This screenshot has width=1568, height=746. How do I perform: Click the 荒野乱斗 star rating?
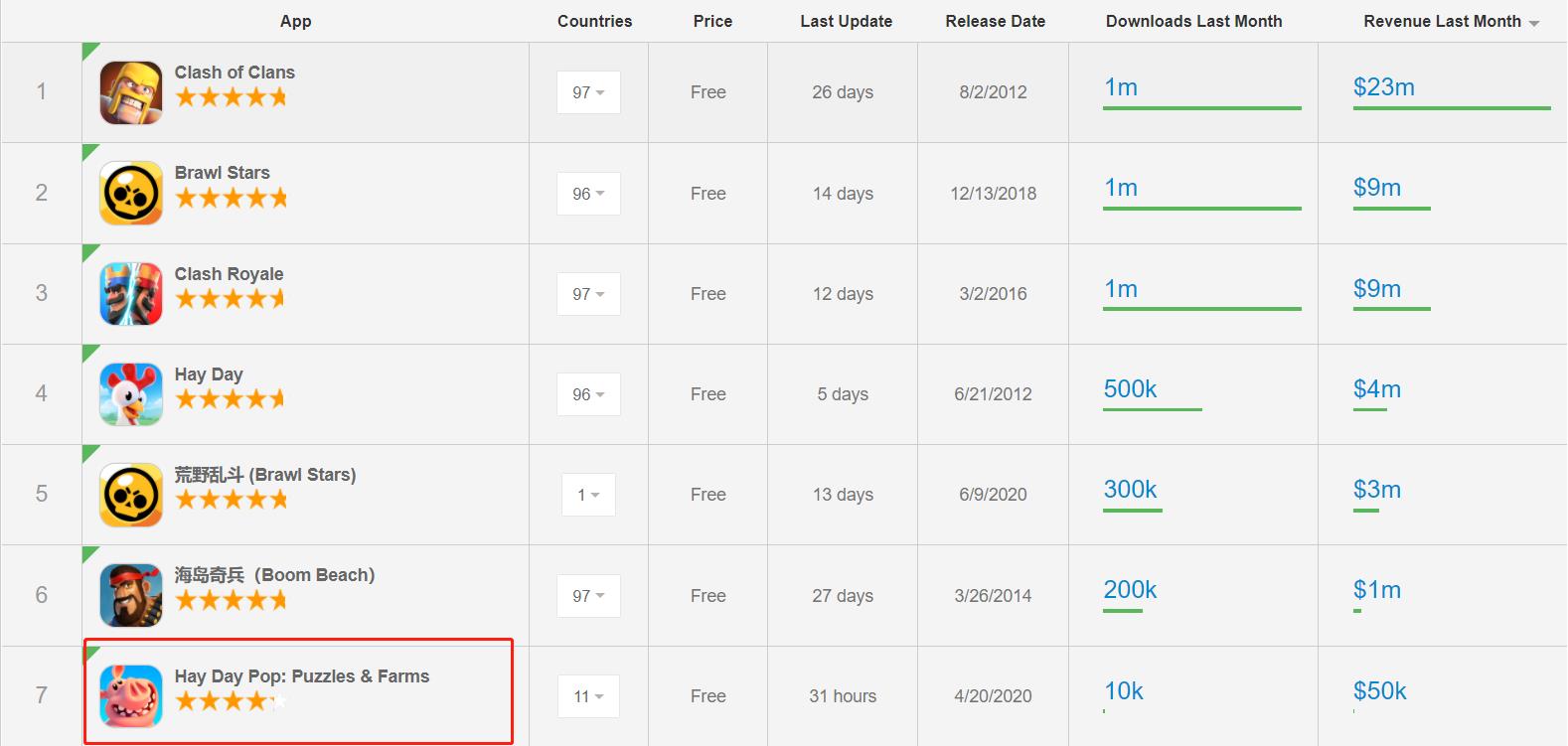(231, 500)
